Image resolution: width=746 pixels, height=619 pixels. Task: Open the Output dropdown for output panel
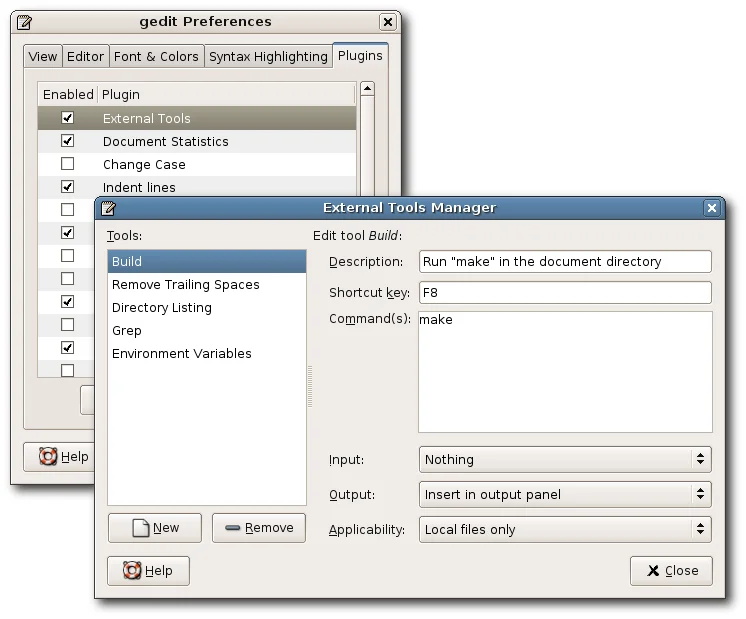[x=565, y=494]
